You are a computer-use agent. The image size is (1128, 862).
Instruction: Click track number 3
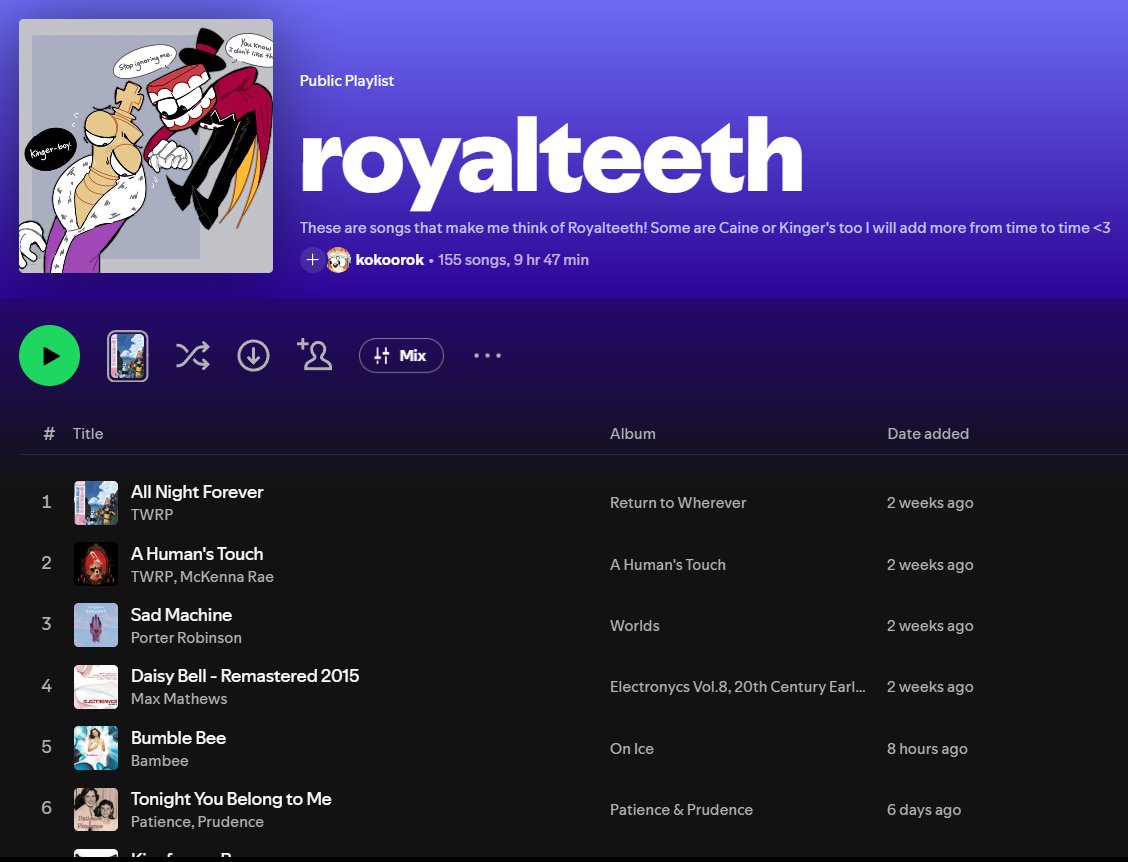coord(47,624)
